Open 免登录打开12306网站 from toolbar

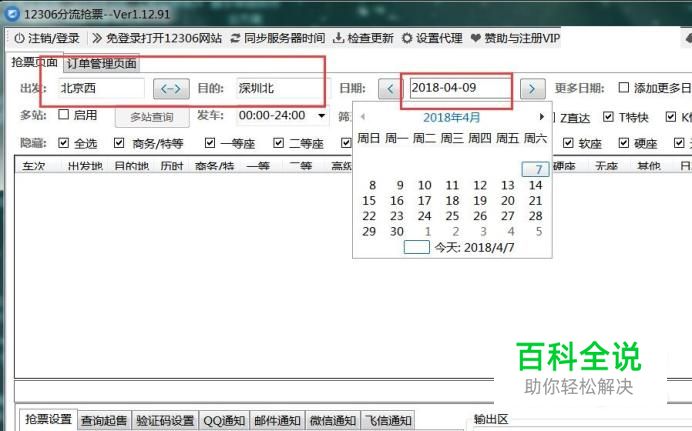157,38
